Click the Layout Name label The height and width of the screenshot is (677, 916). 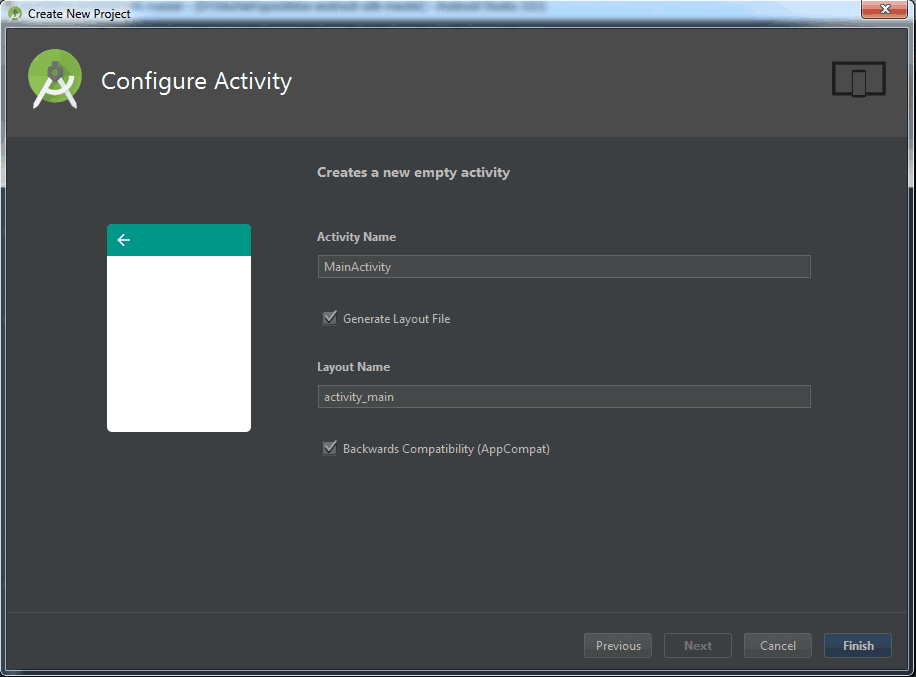tap(353, 367)
